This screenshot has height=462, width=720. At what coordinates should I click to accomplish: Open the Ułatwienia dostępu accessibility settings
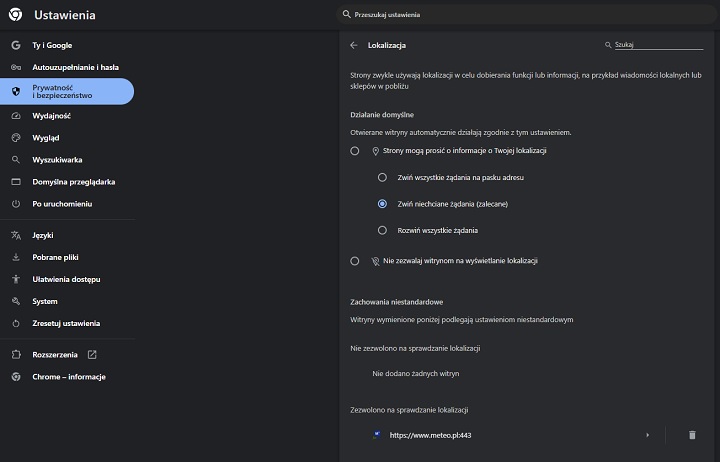point(66,279)
